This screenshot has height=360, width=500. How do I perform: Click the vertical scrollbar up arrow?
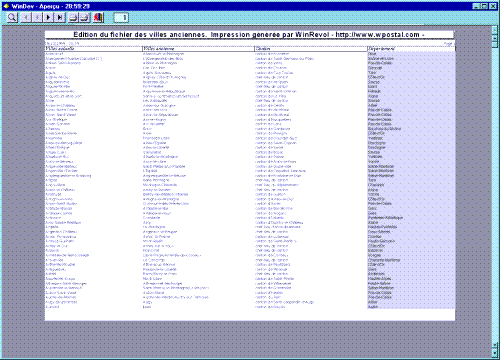[x=495, y=30]
